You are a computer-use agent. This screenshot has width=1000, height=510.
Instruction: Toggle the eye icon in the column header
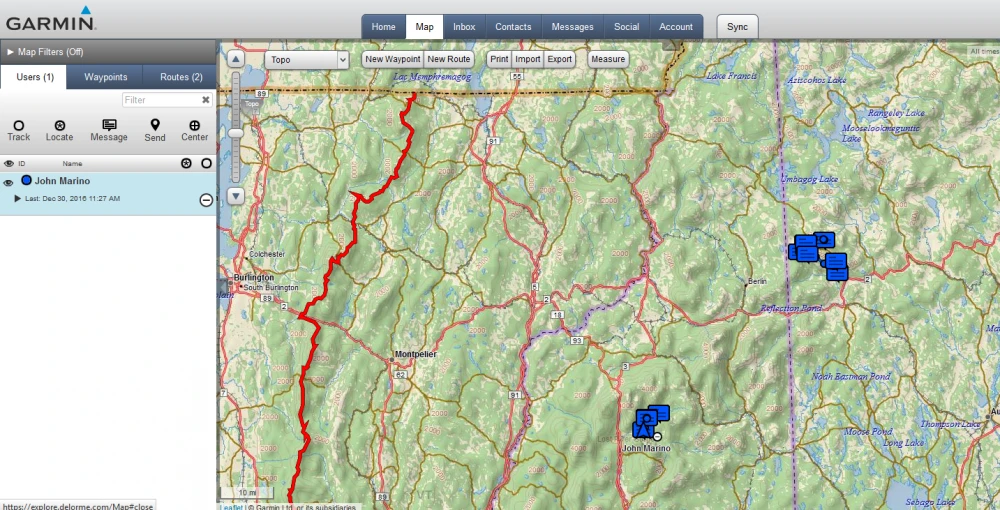8,163
